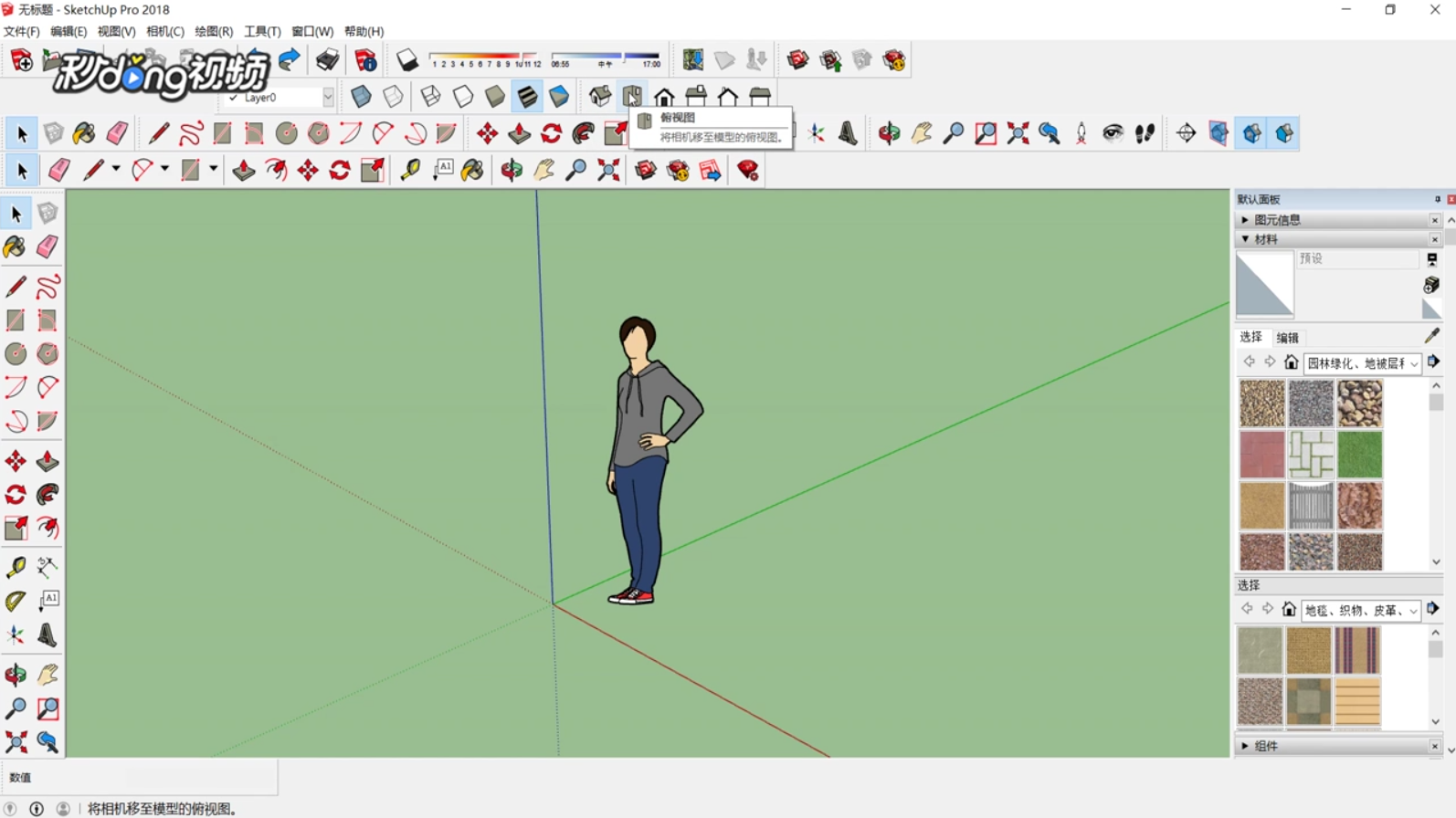Click the Redo arrow in top toolbar
Viewport: 1456px width, 818px height.
click(290, 60)
